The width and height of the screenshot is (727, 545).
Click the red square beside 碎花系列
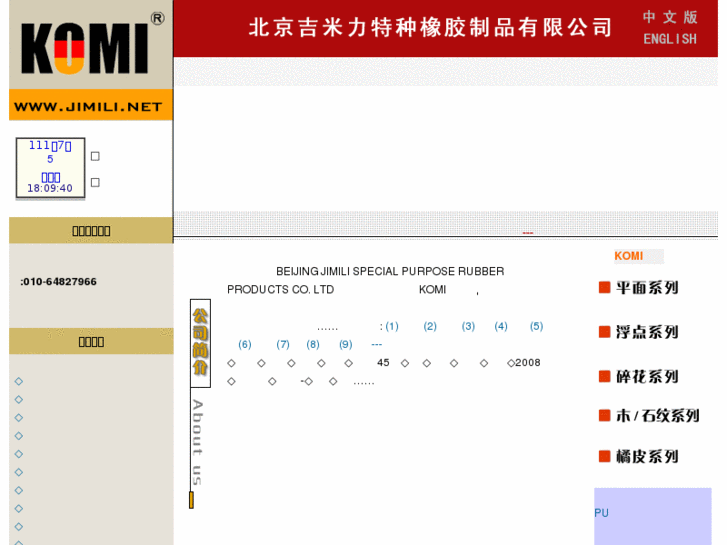click(605, 376)
